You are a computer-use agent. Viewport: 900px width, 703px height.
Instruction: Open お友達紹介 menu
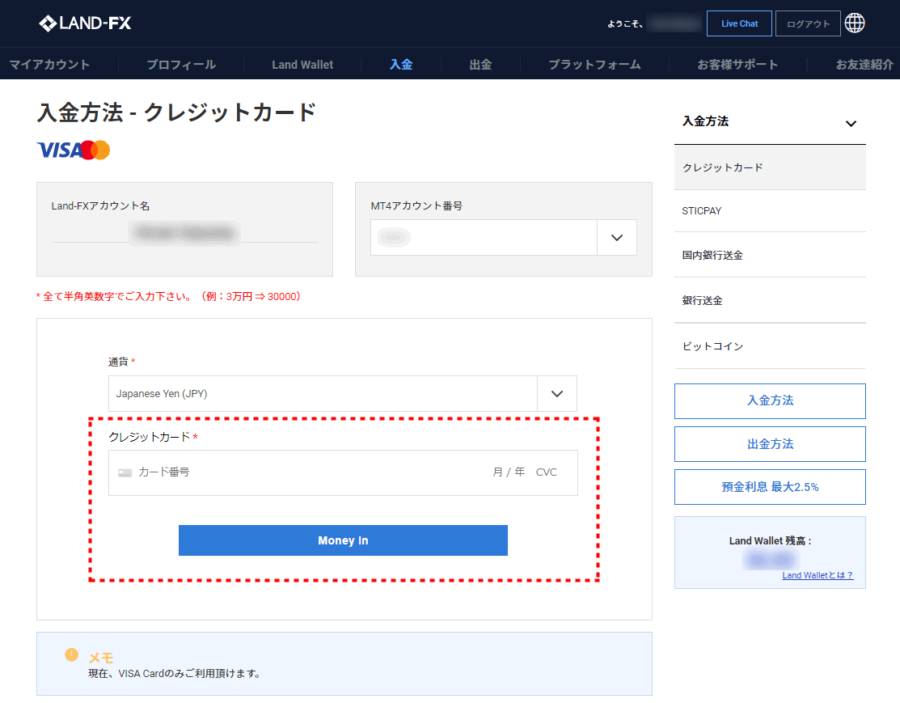click(x=864, y=64)
